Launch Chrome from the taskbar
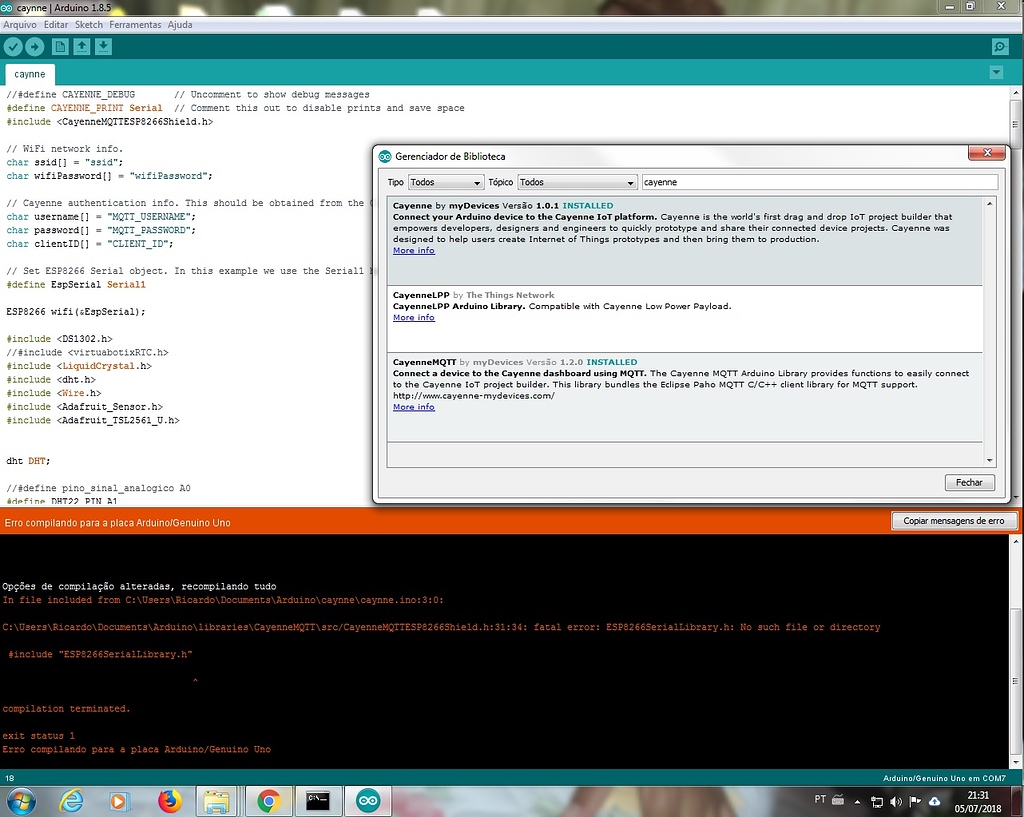 click(268, 800)
